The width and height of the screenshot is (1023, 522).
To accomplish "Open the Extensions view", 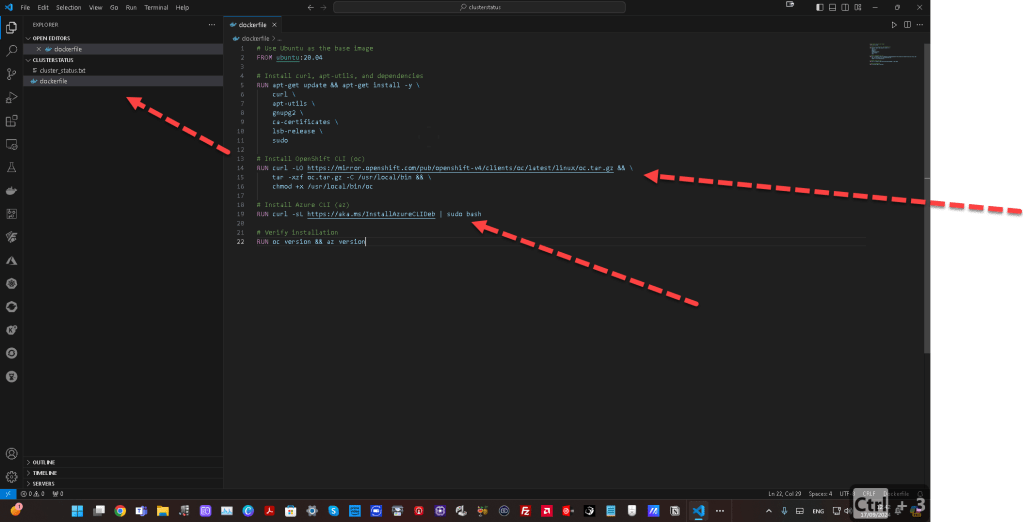I will (x=11, y=121).
